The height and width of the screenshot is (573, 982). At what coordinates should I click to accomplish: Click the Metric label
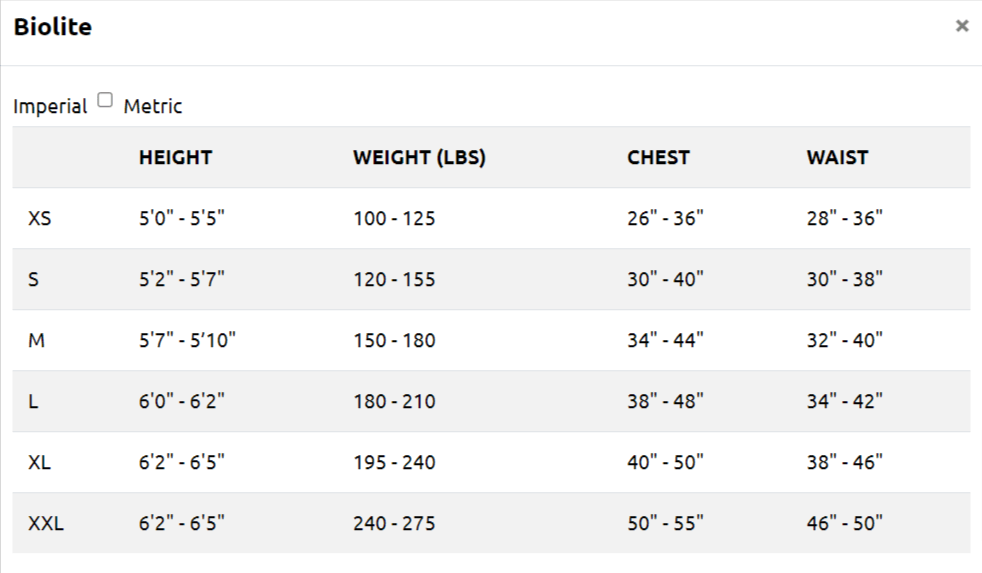(153, 106)
